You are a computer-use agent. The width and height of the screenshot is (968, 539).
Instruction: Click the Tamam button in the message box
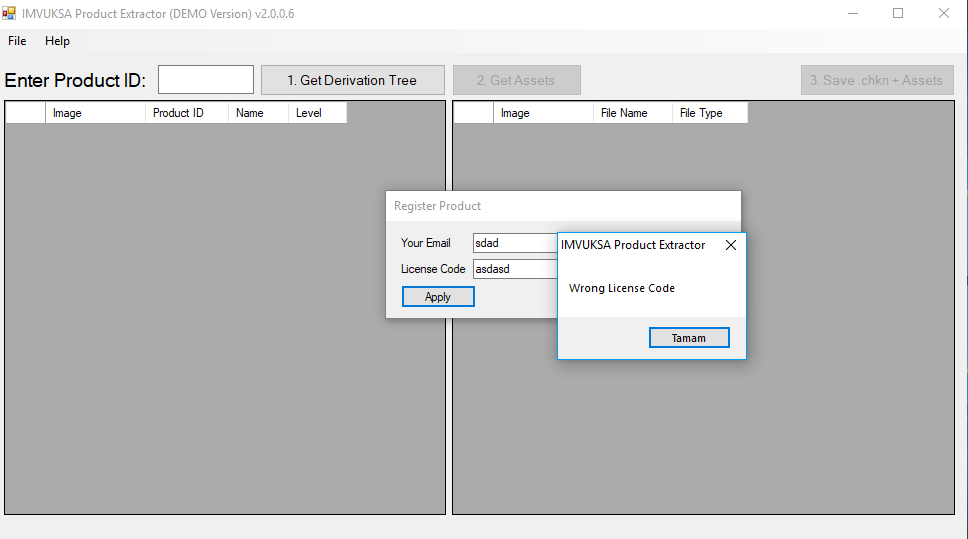[689, 338]
